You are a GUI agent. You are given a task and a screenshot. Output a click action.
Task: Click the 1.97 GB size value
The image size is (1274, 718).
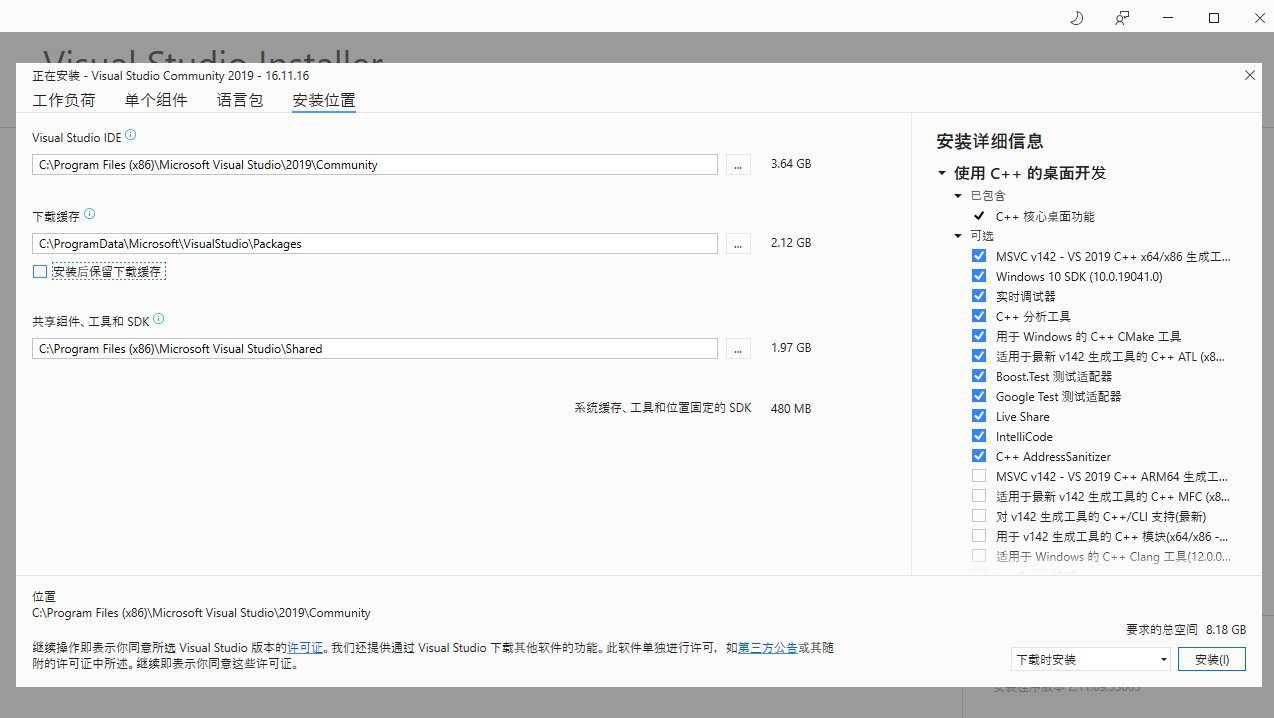791,348
